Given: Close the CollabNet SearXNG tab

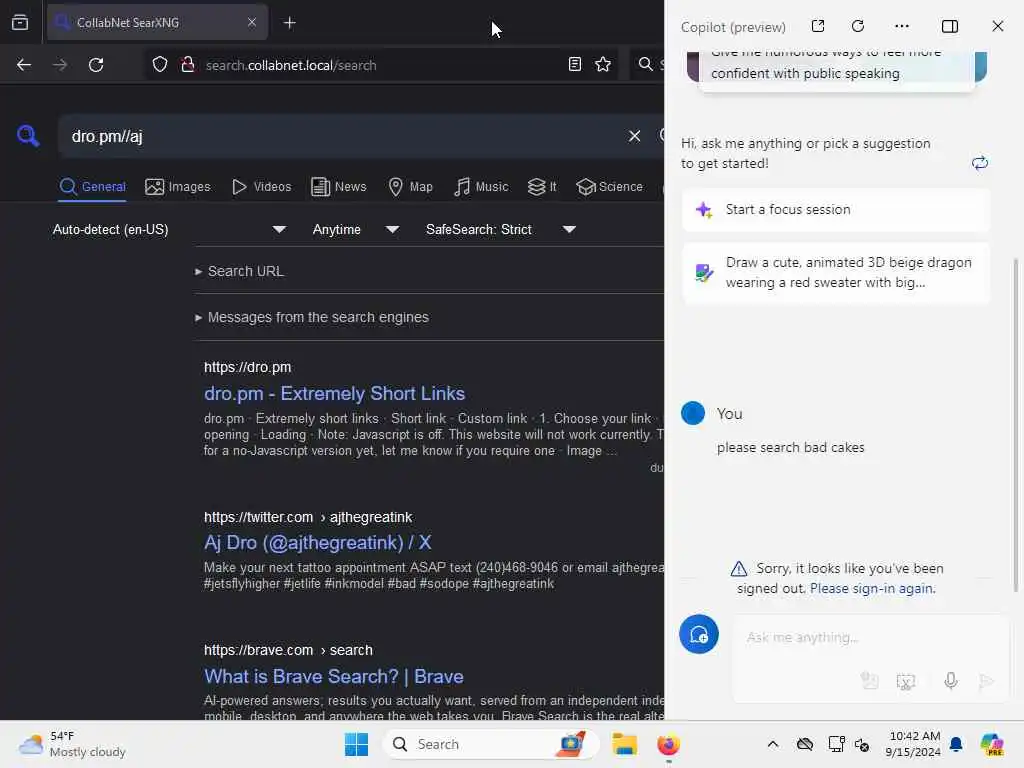Looking at the screenshot, I should coord(252,22).
